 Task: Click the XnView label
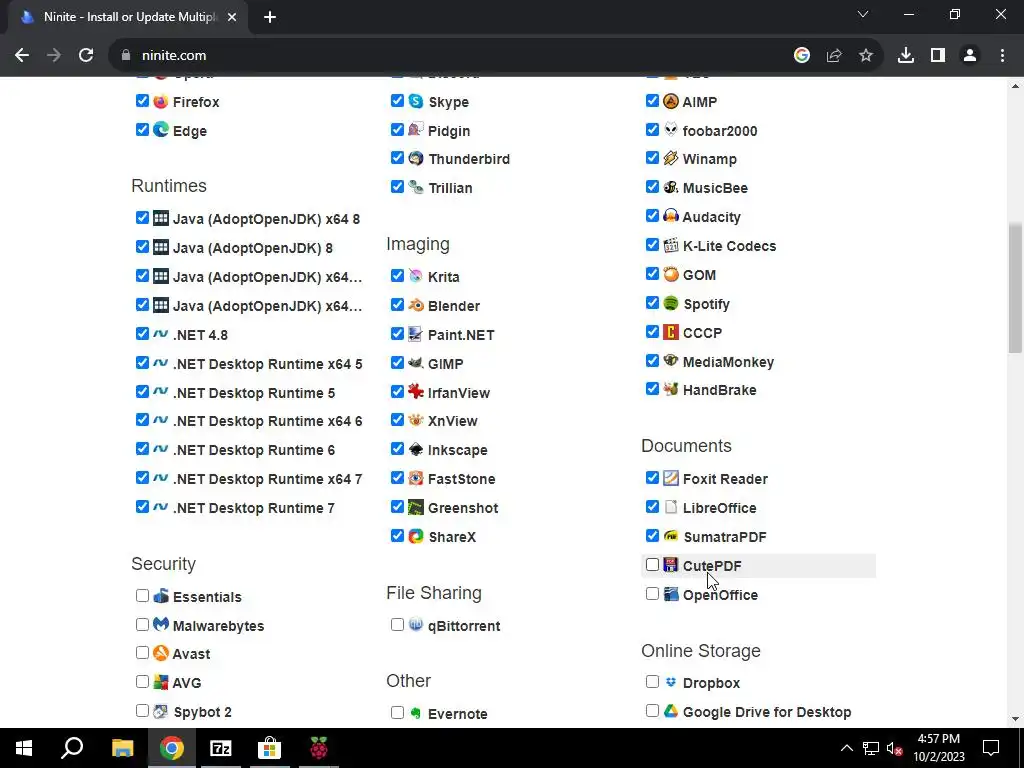(x=453, y=421)
